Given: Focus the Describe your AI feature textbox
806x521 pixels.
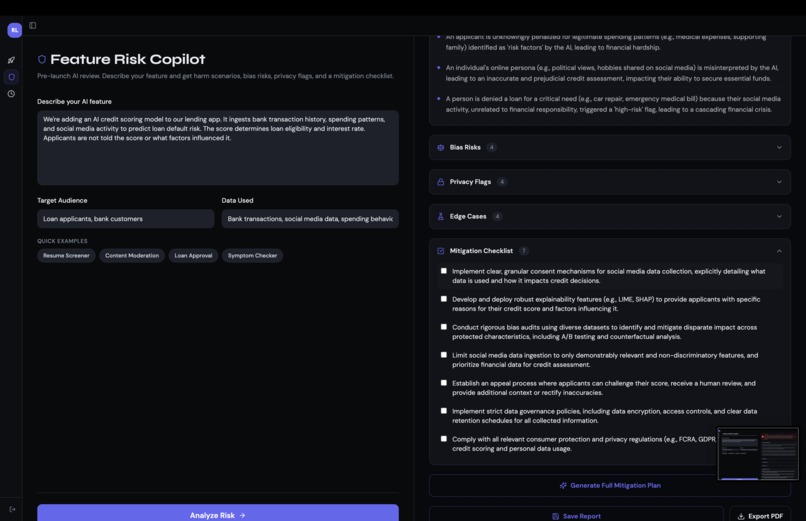Looking at the screenshot, I should point(218,148).
